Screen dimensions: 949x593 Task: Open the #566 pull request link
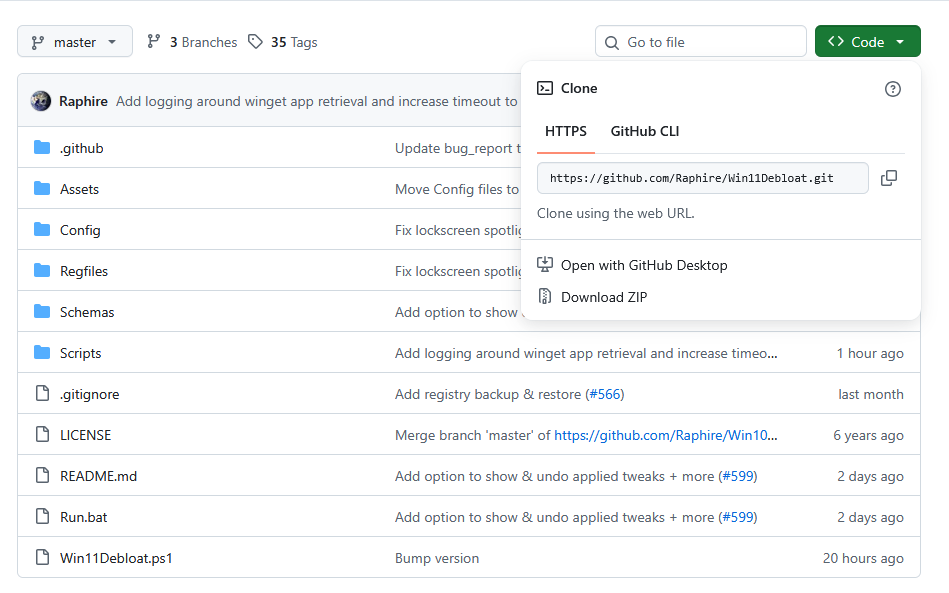(605, 395)
